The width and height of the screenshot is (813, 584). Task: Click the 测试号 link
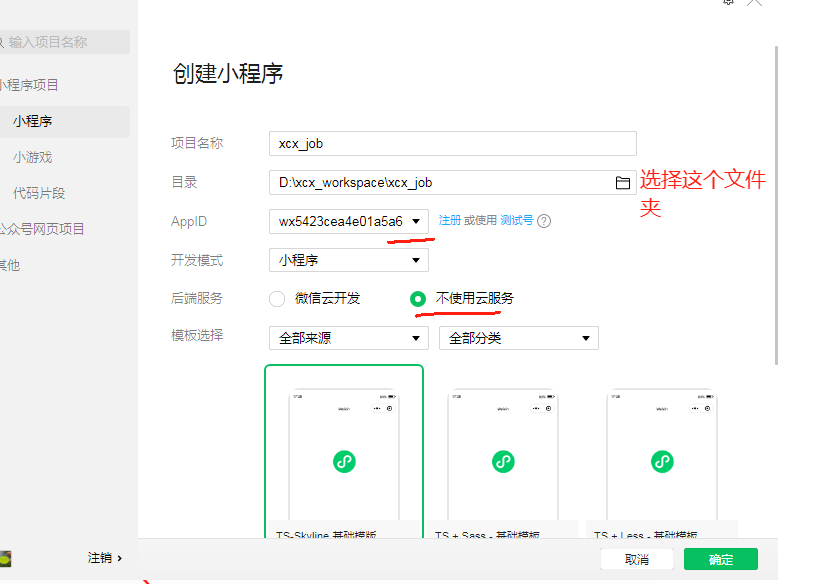click(516, 220)
